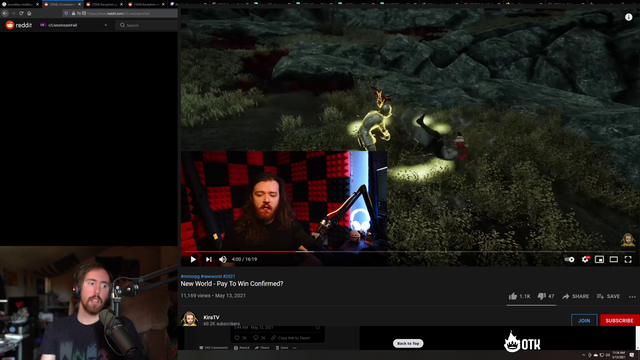Dislike the video (47)
The width and height of the screenshot is (640, 360).
tap(546, 296)
